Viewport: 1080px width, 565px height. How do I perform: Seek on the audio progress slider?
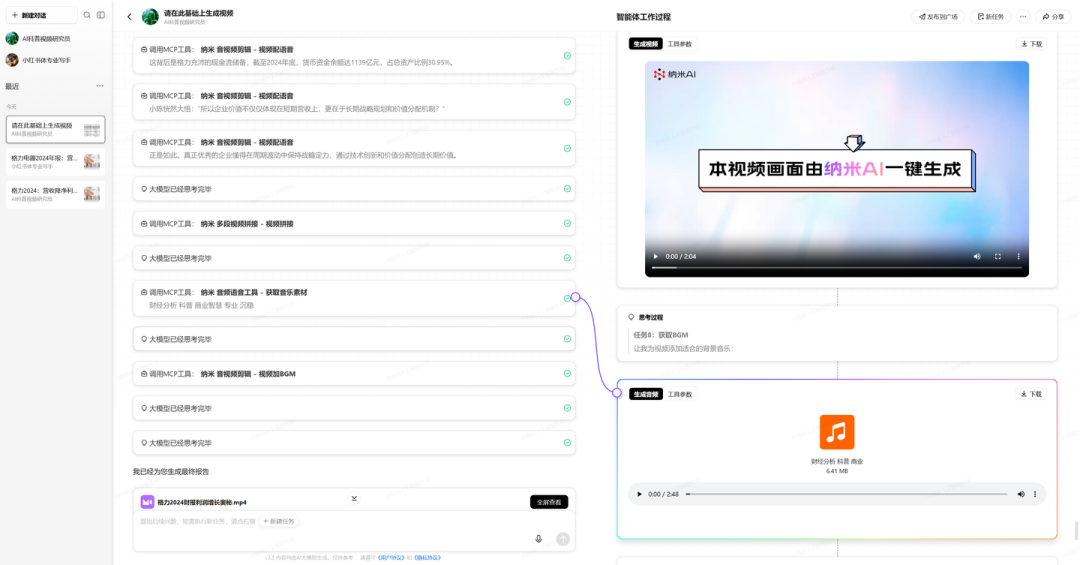coord(847,494)
